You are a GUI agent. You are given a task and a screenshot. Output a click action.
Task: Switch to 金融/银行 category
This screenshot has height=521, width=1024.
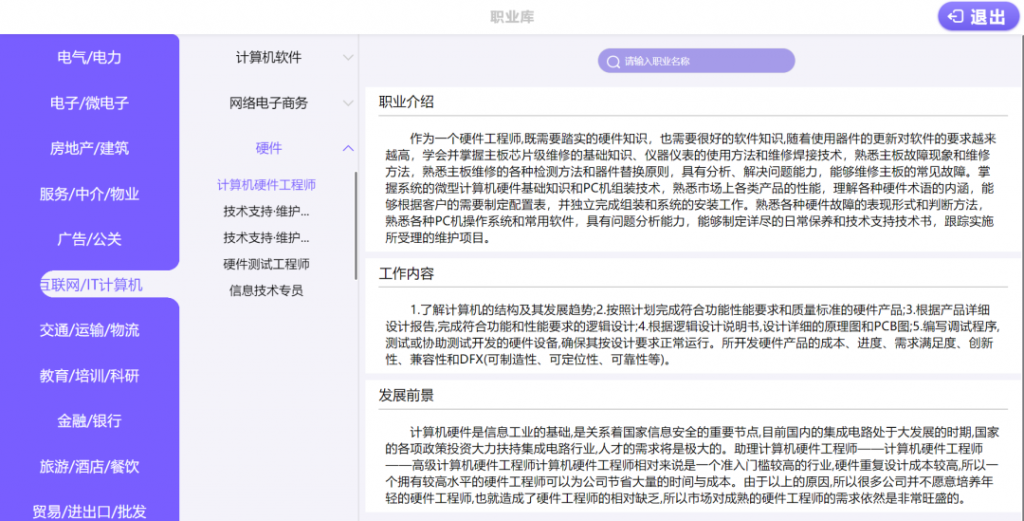pos(89,421)
